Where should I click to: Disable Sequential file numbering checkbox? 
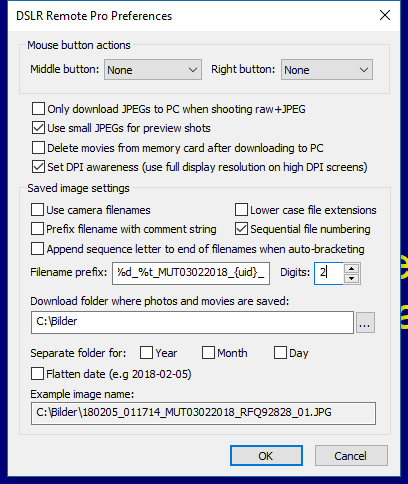click(241, 229)
